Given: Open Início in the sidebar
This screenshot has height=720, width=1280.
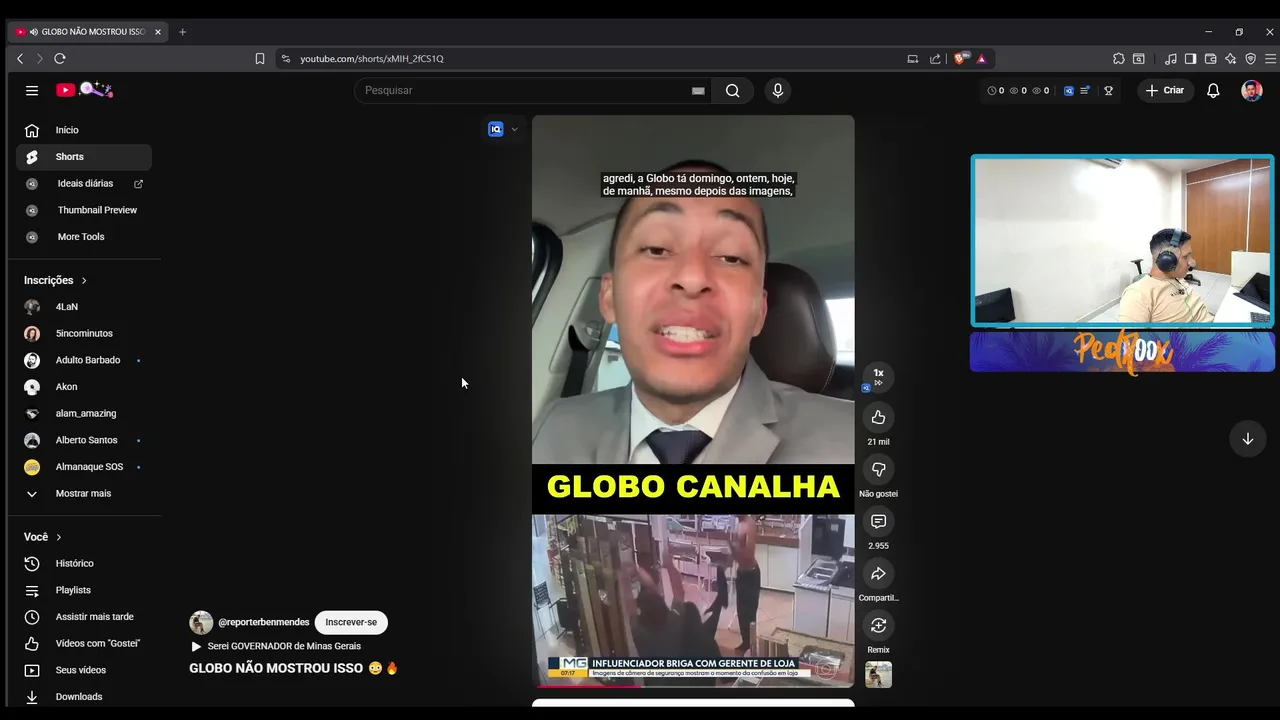Looking at the screenshot, I should [x=84, y=130].
